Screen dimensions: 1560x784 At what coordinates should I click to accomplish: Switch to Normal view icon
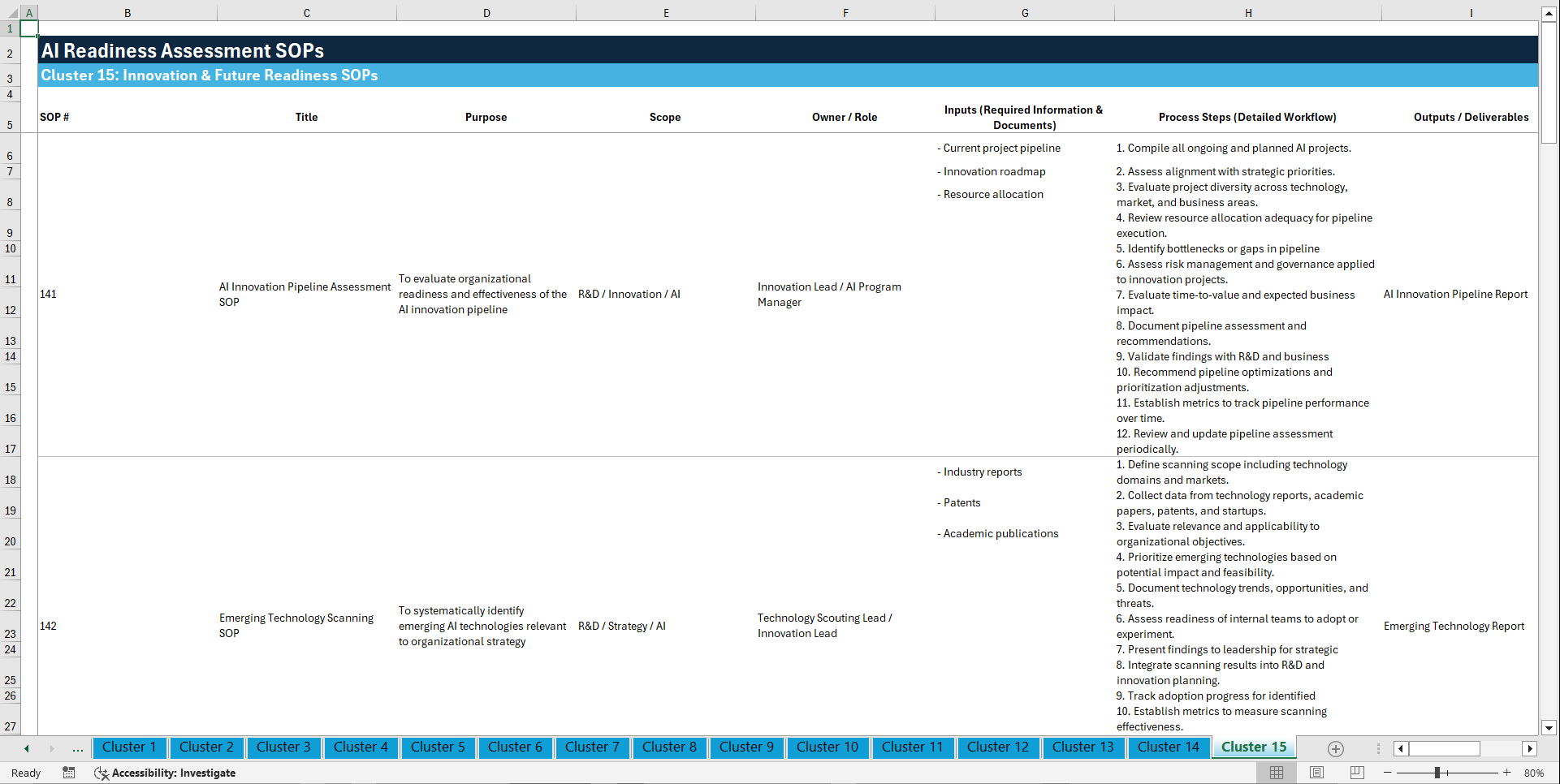point(1276,773)
